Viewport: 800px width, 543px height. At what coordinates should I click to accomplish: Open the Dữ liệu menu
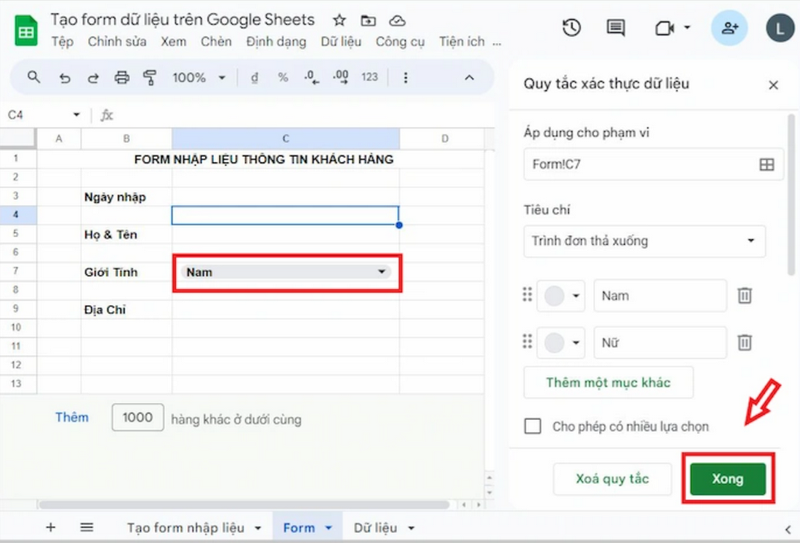(x=342, y=41)
